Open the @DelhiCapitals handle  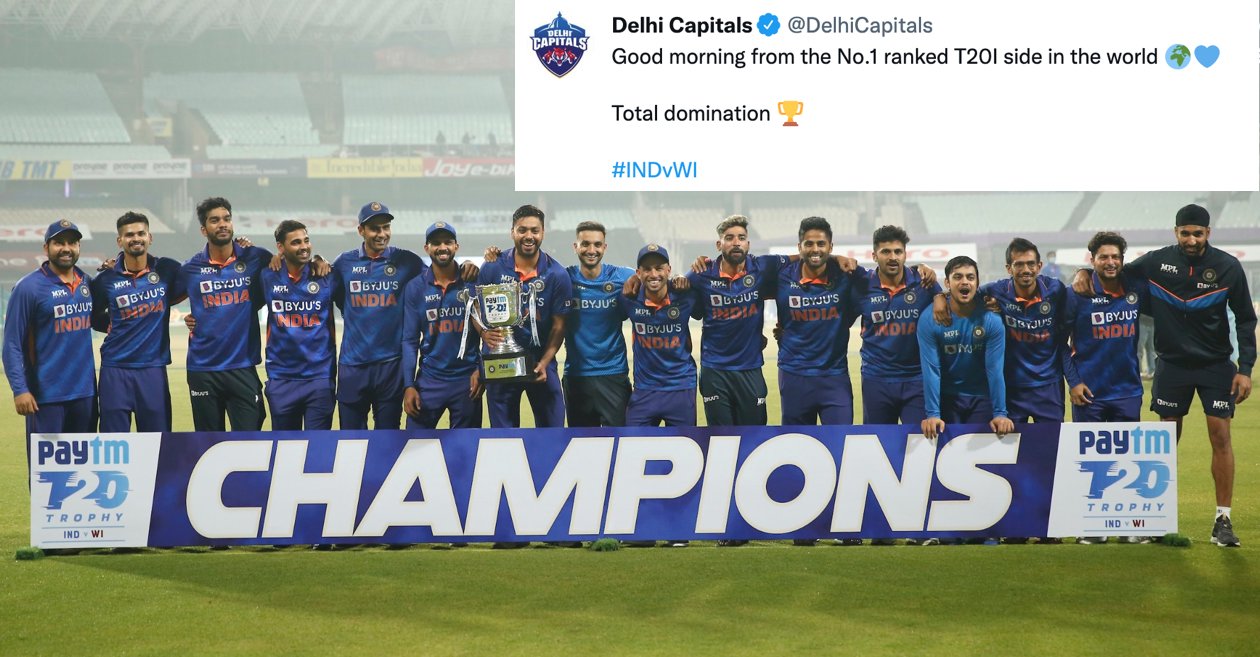tap(860, 26)
